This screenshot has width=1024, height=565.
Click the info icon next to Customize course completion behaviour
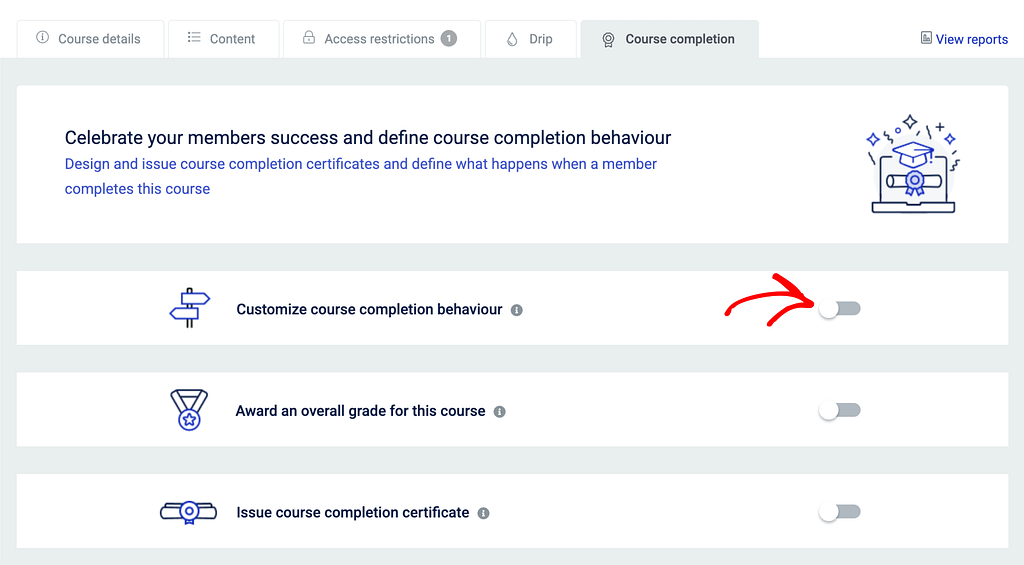click(x=517, y=310)
